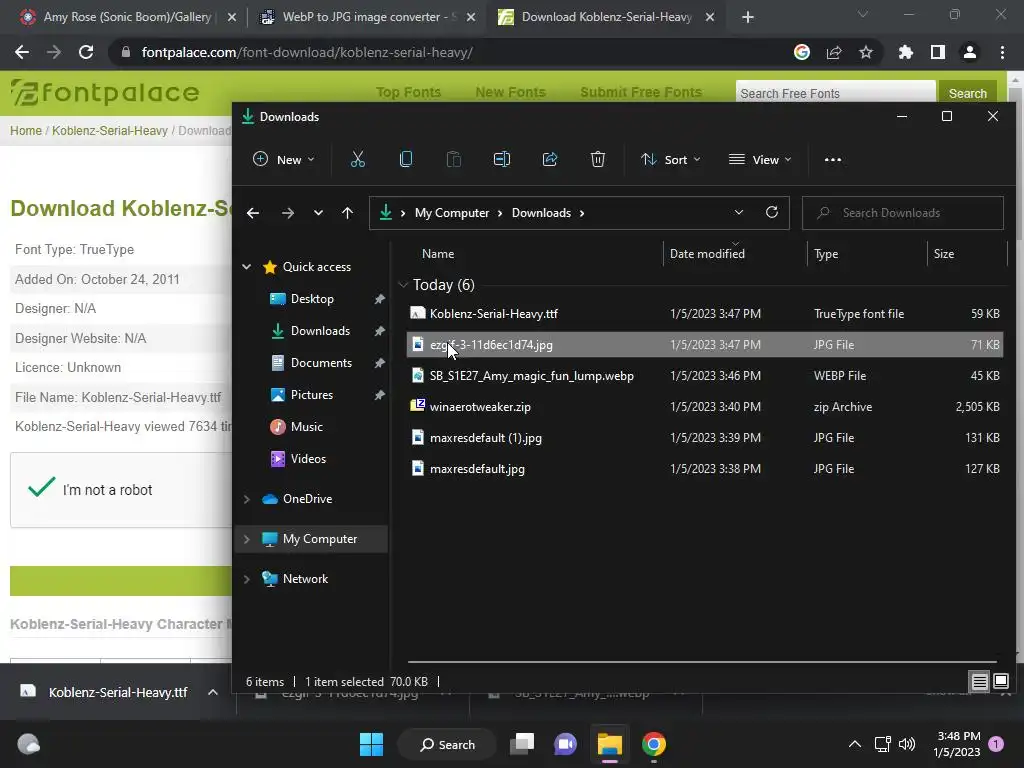Image resolution: width=1024 pixels, height=768 pixels.
Task: Expand the address bar history dropdown
Action: (739, 212)
